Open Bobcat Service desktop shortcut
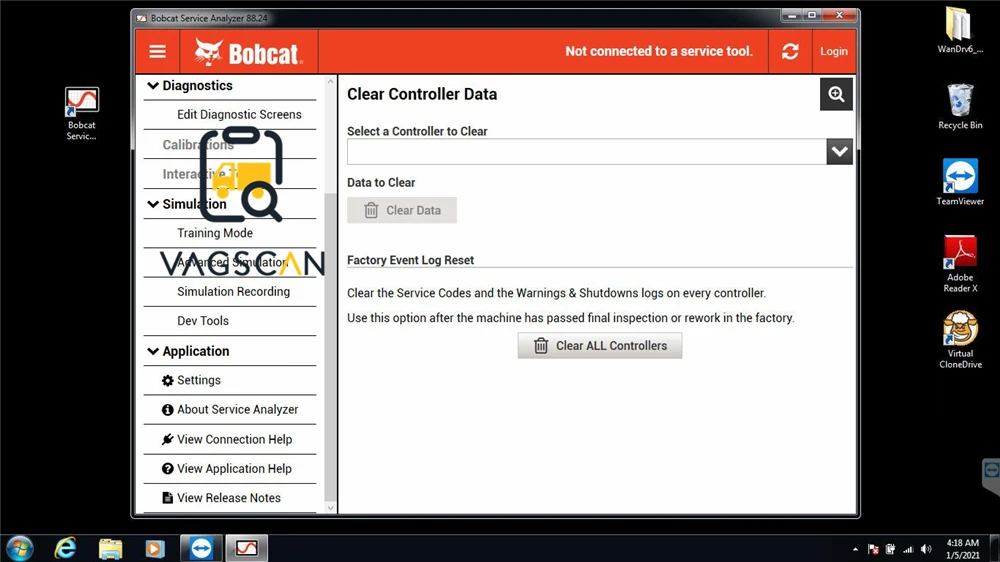This screenshot has width=1000, height=562. [82, 114]
